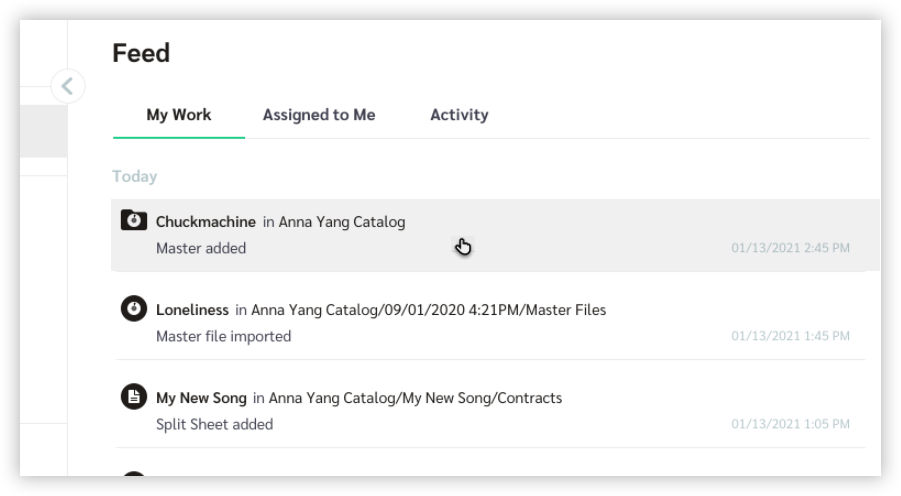901x496 pixels.
Task: Select the Activity tab
Action: coord(459,115)
